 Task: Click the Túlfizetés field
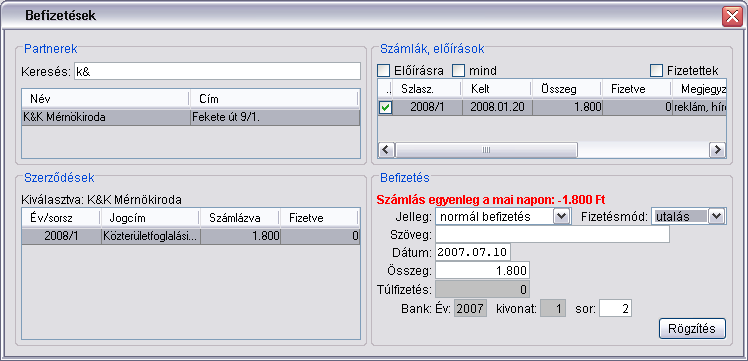[x=482, y=289]
